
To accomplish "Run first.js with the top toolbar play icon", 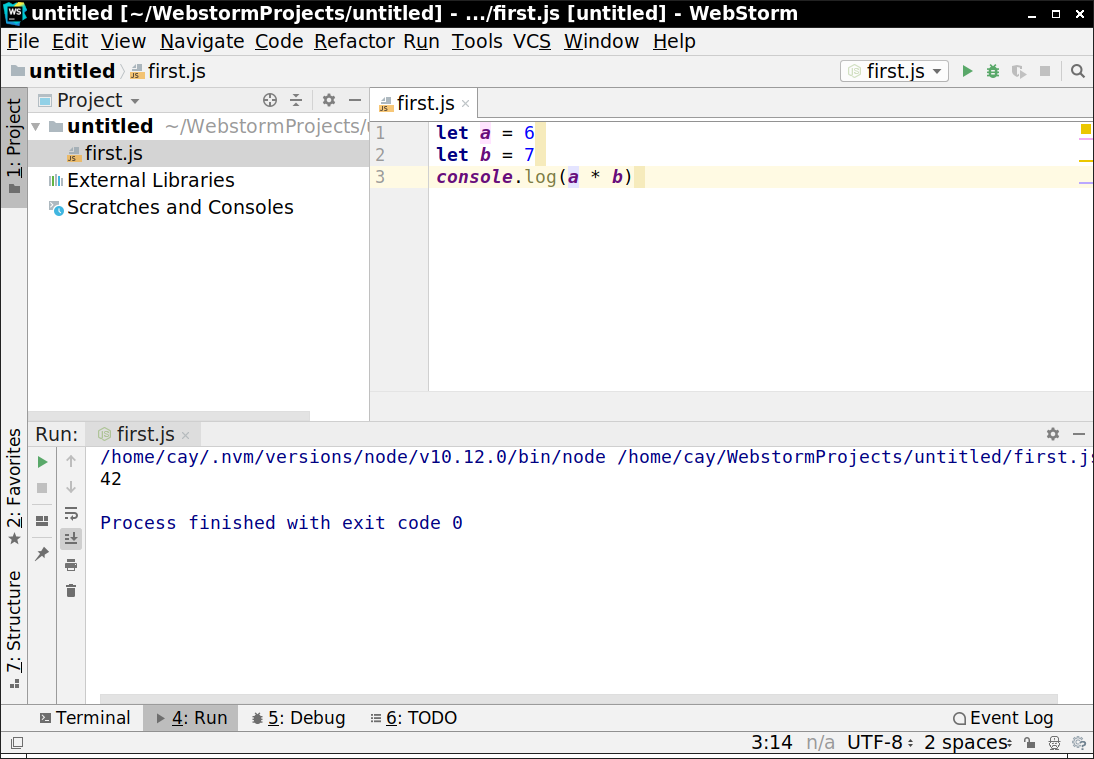I will (x=967, y=71).
